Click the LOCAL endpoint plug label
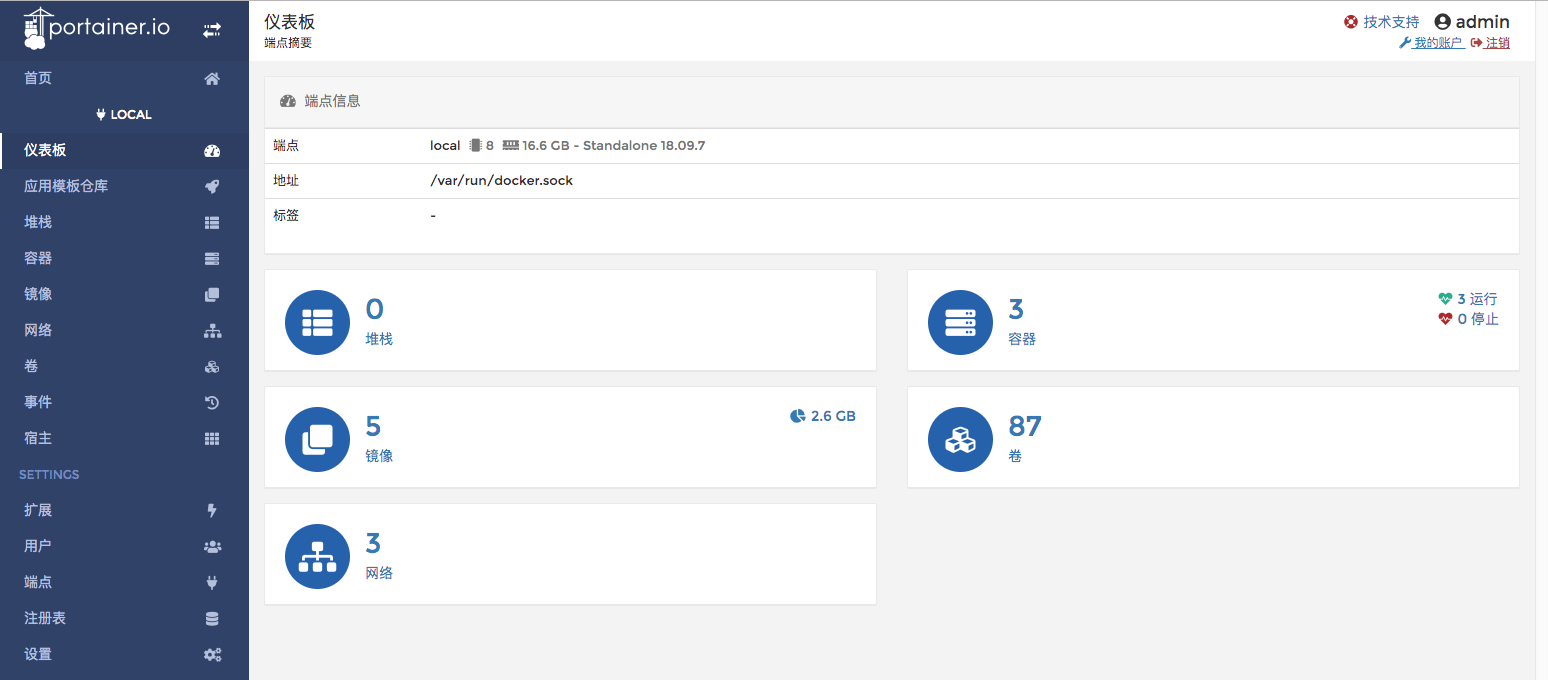The image size is (1548, 680). pyautogui.click(x=124, y=114)
